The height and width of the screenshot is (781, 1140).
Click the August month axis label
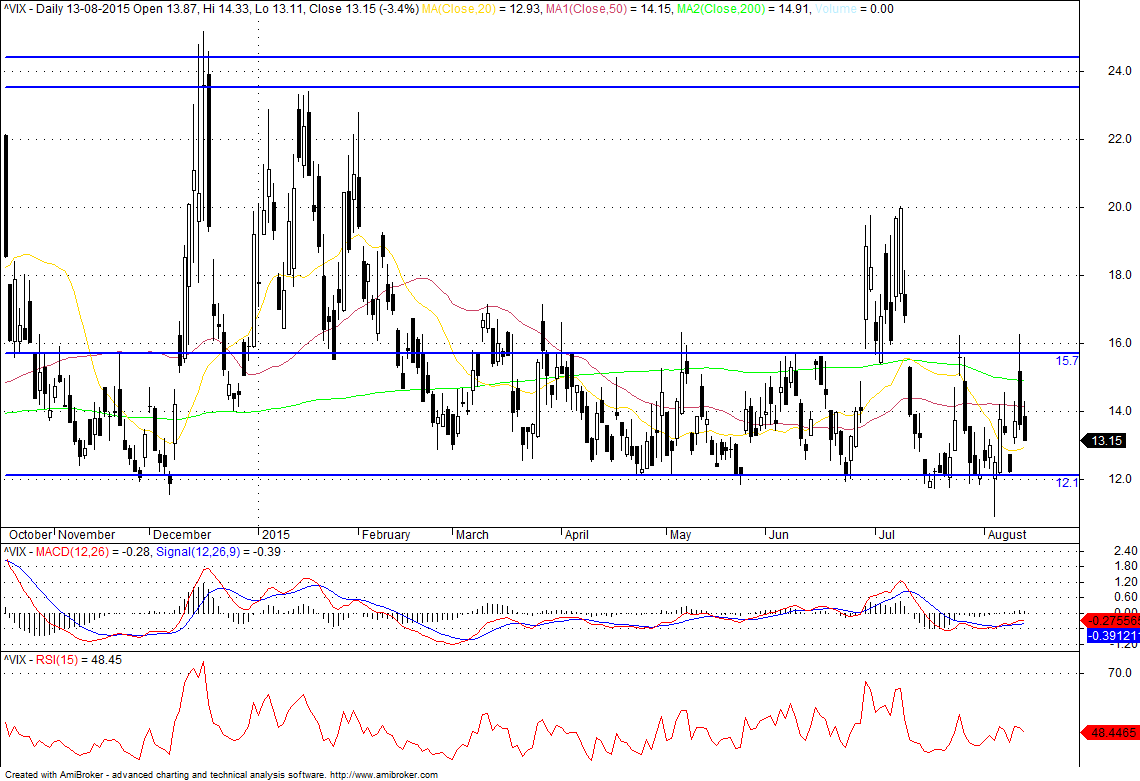1007,534
